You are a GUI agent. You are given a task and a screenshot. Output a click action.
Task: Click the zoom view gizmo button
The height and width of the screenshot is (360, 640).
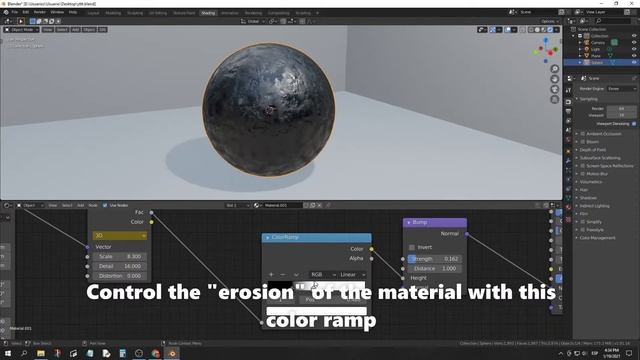pos(554,69)
